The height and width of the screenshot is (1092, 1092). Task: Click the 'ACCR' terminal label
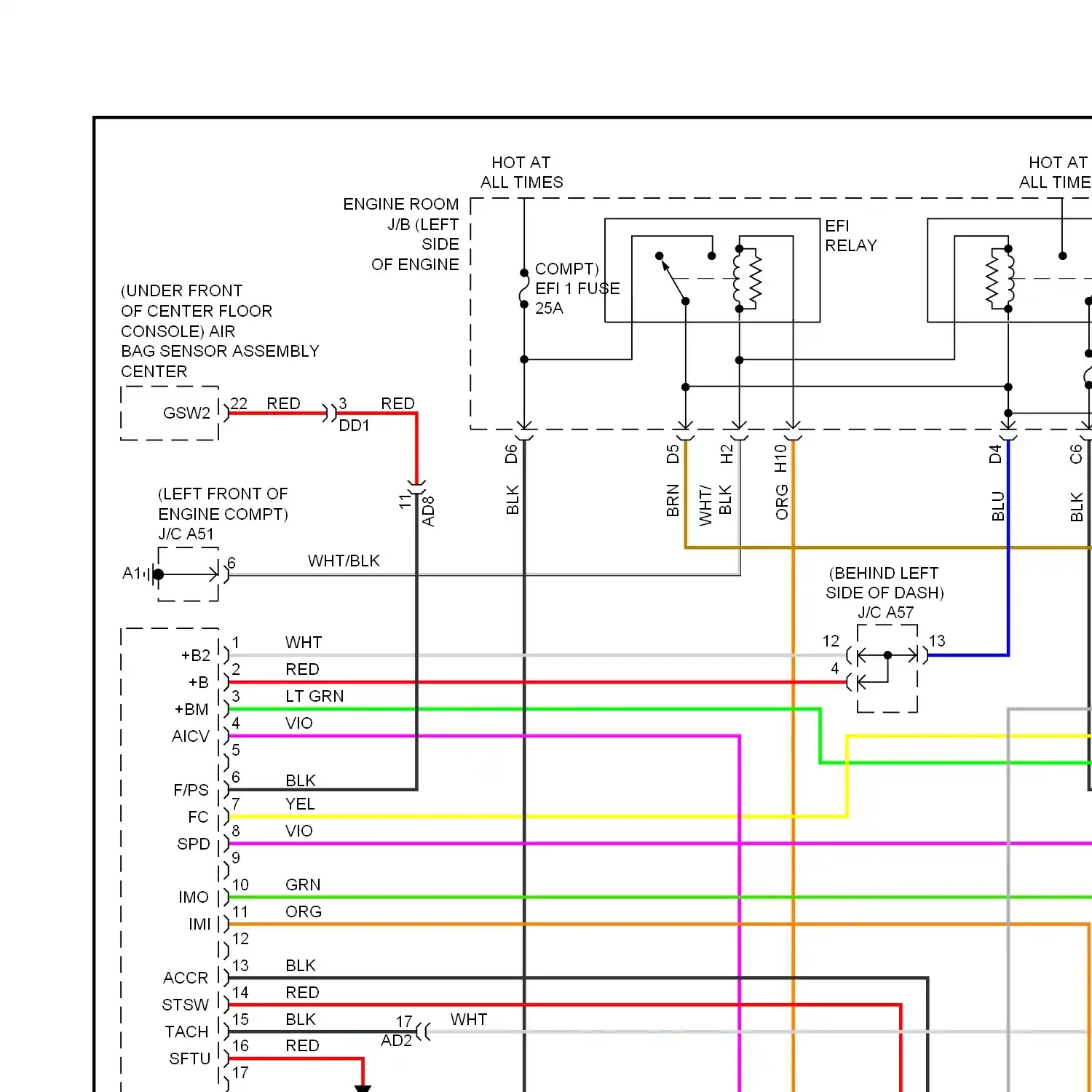[186, 978]
